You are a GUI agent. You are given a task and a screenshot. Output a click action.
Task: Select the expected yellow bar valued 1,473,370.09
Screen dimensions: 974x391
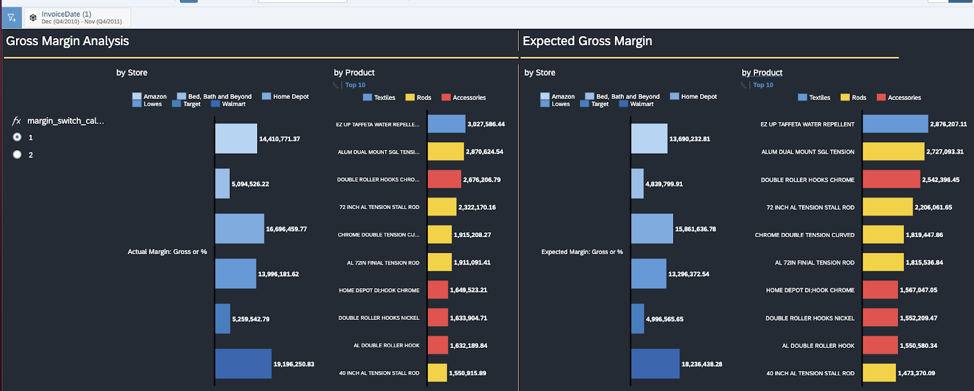[x=880, y=373]
